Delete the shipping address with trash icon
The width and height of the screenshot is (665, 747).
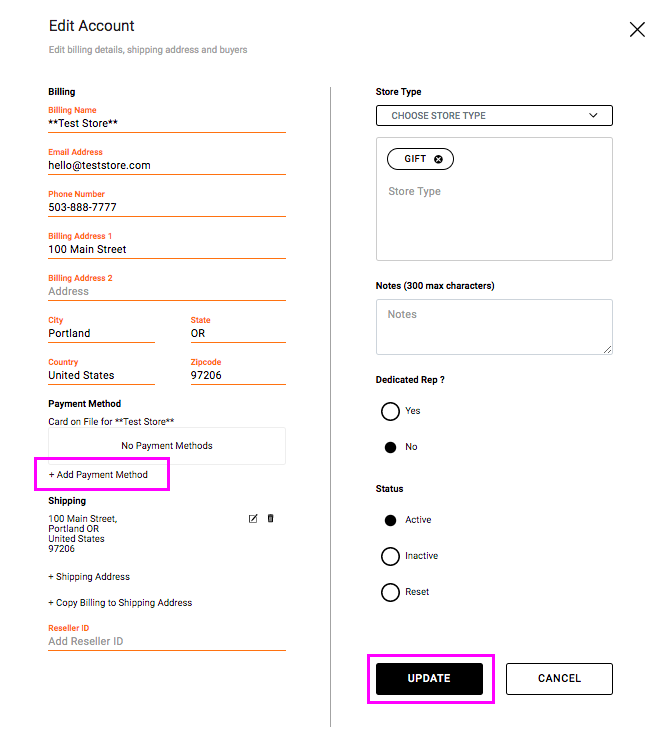271,518
